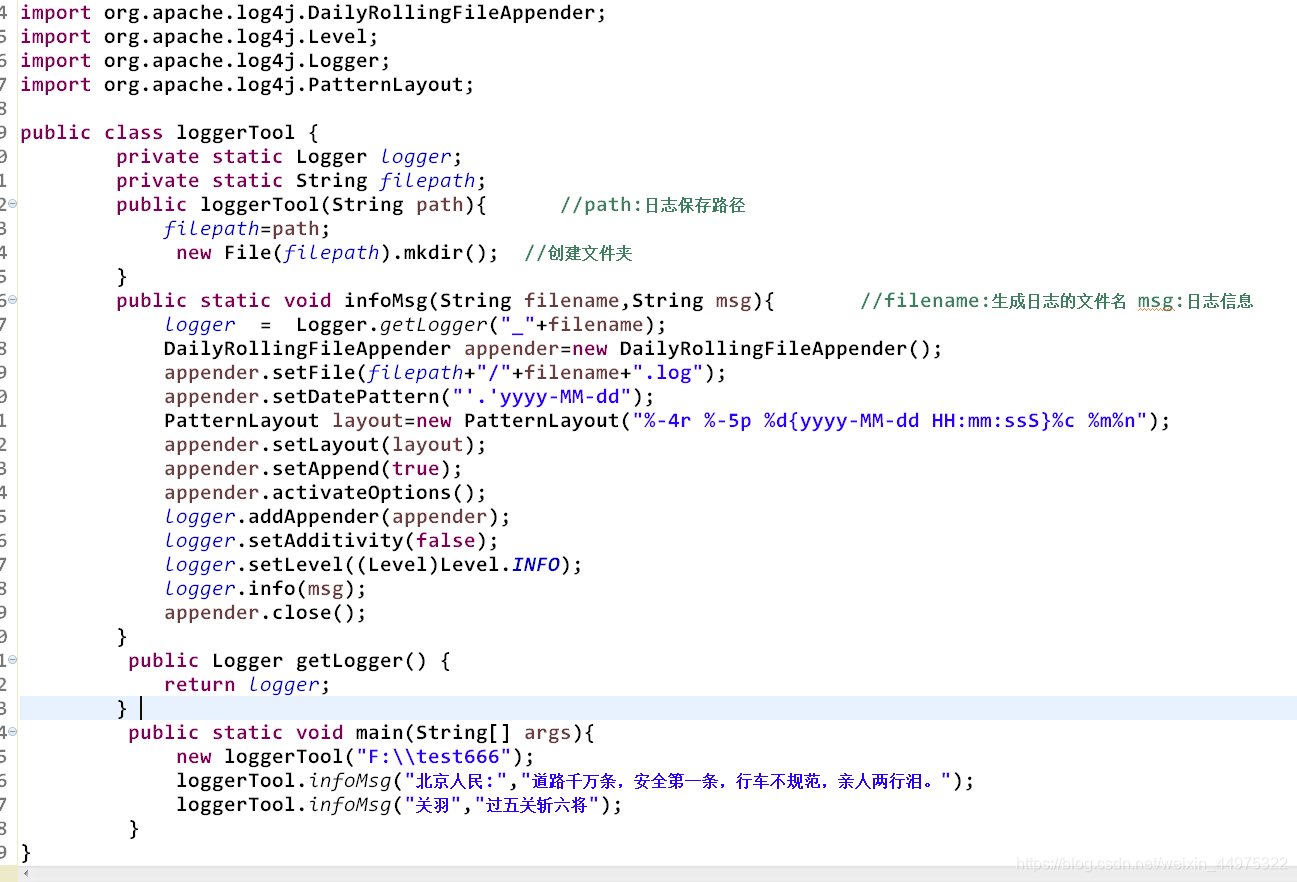Viewport: 1297px width, 882px height.
Task: Collapse the loggerTool constructor fold marker
Action: 12,204
